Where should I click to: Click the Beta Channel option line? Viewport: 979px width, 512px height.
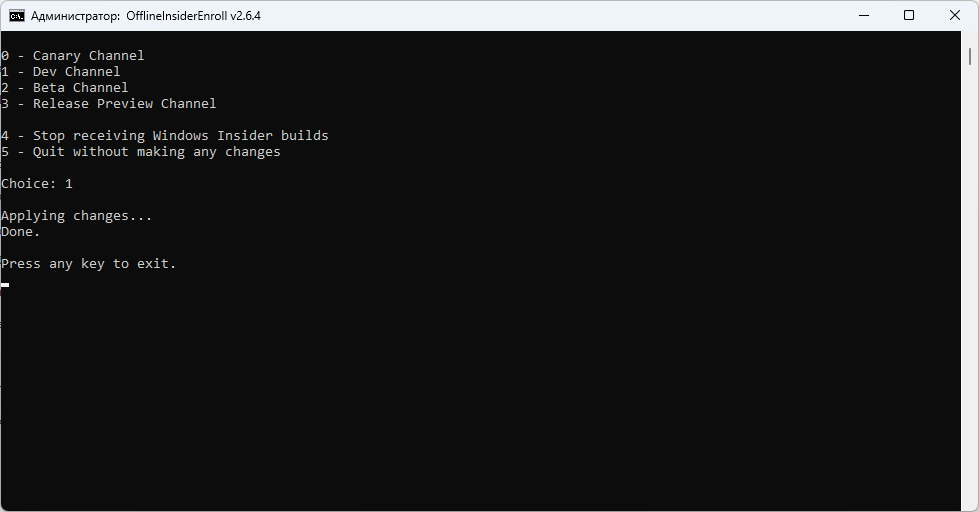click(x=65, y=88)
